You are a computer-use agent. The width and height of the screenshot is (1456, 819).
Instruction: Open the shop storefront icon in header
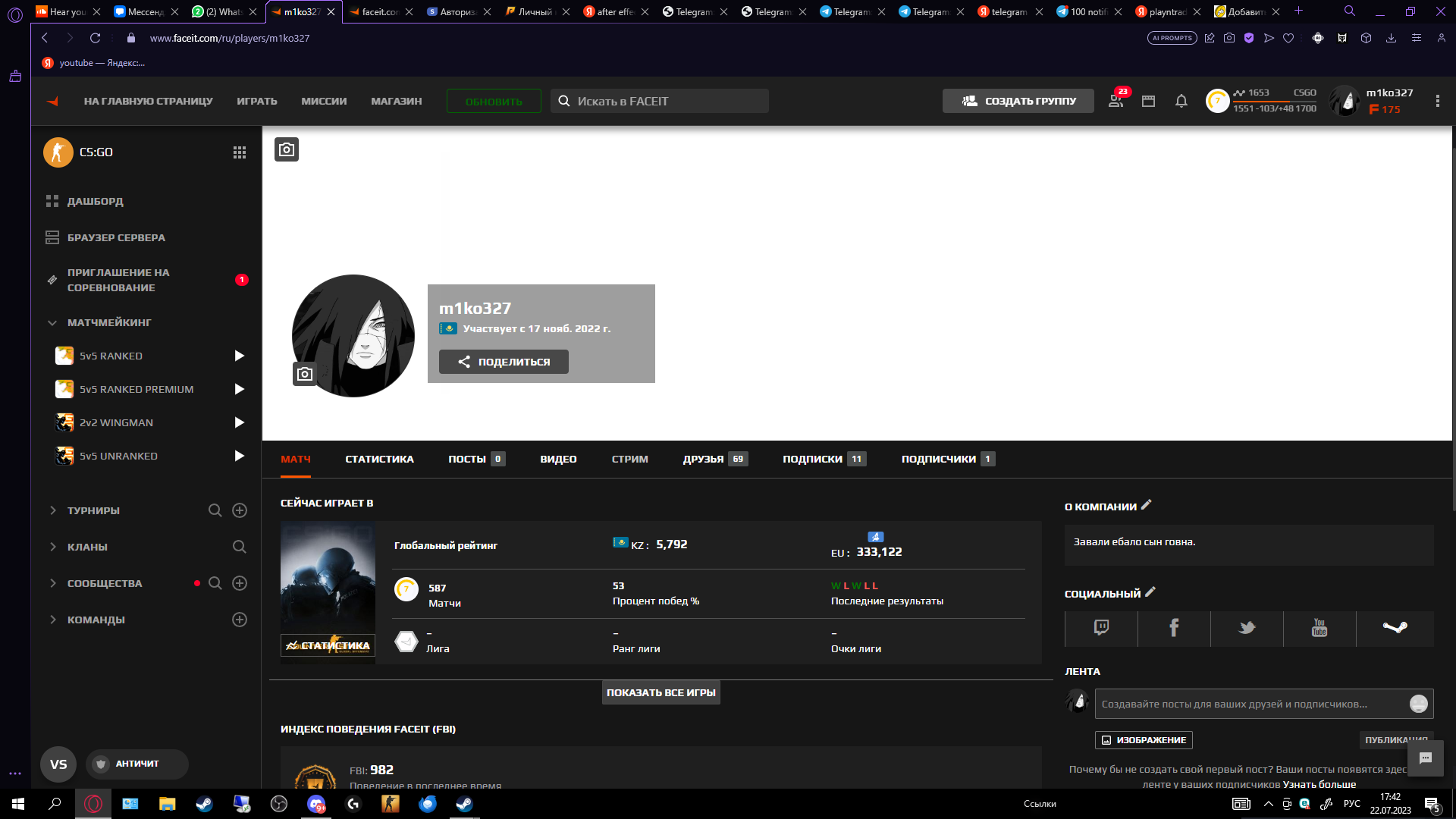[1148, 101]
